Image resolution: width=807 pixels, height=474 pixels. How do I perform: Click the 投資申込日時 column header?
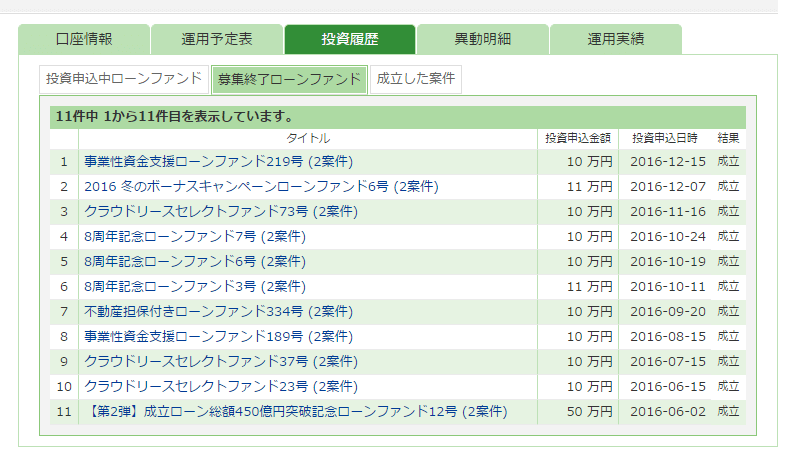664,138
